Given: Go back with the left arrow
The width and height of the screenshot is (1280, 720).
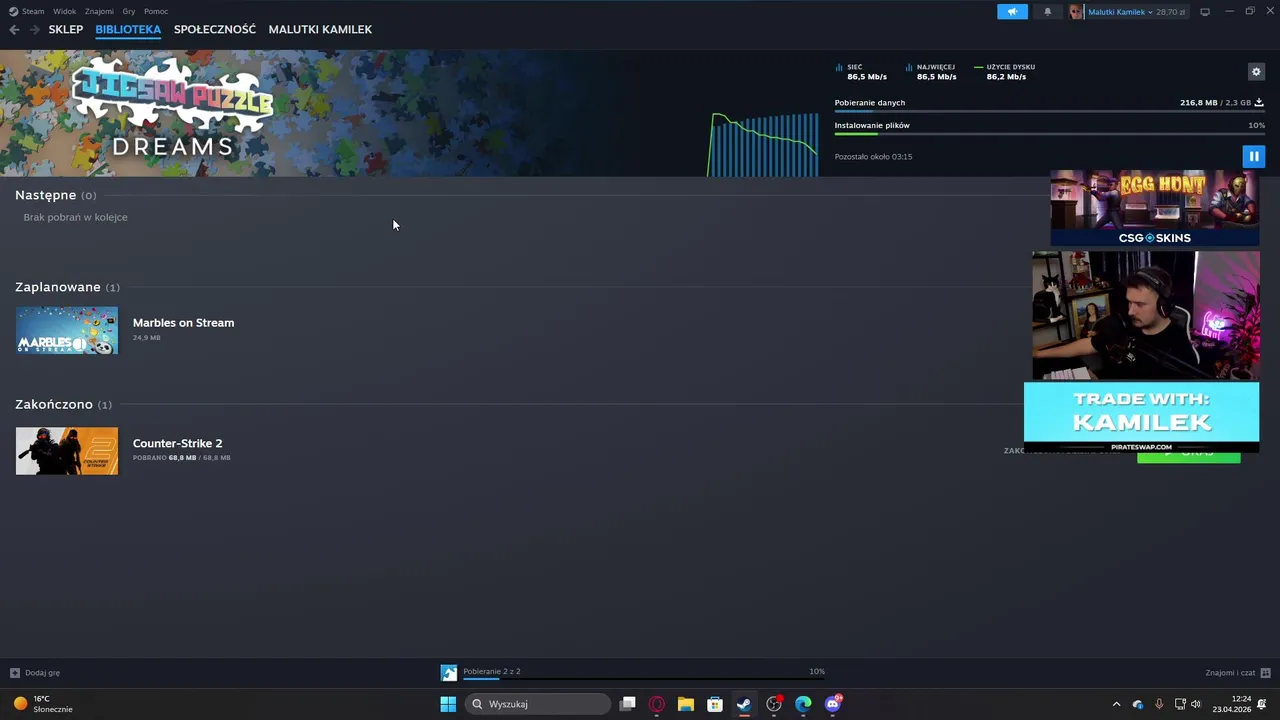Looking at the screenshot, I should pyautogui.click(x=14, y=30).
